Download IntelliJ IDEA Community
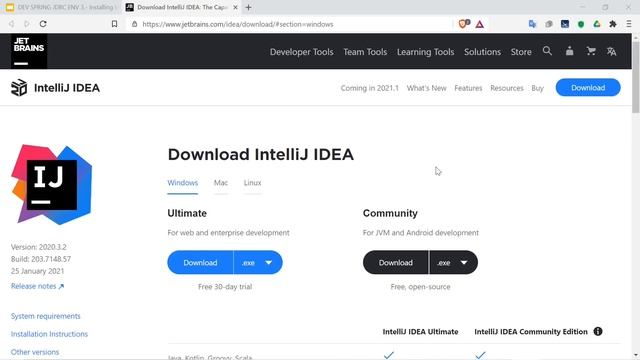 click(396, 262)
